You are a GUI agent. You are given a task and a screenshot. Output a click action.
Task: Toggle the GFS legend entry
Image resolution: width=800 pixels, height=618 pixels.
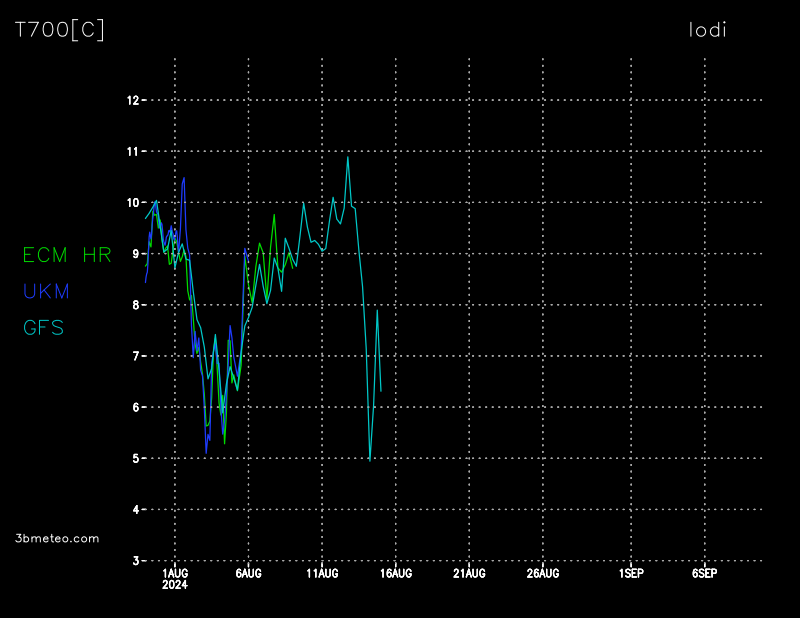[44, 327]
